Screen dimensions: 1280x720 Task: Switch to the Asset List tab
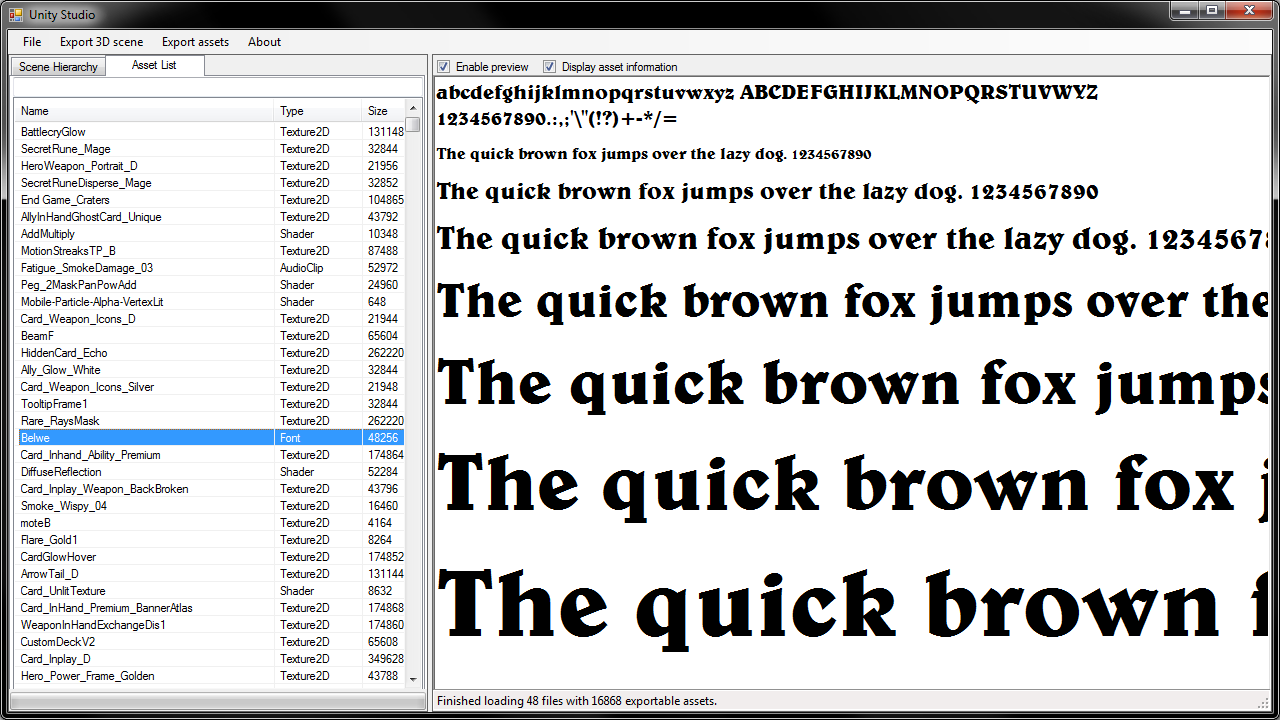(x=154, y=66)
